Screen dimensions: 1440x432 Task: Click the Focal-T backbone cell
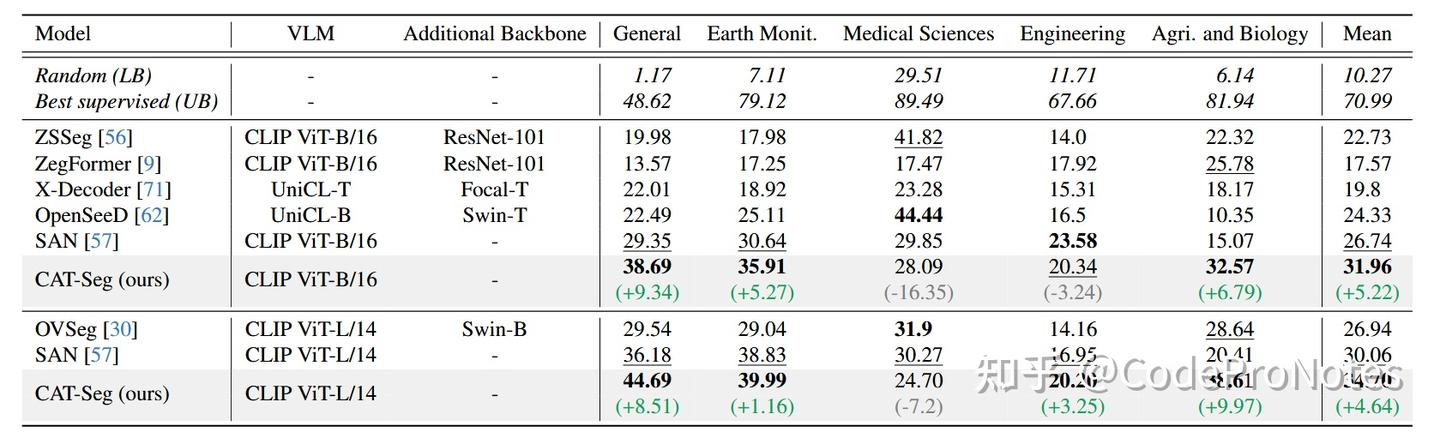click(495, 190)
